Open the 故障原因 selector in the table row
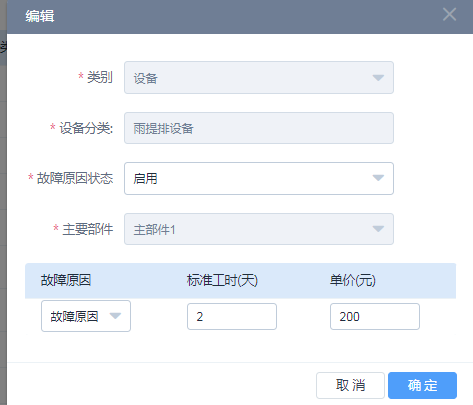Image resolution: width=473 pixels, height=405 pixels. point(86,316)
